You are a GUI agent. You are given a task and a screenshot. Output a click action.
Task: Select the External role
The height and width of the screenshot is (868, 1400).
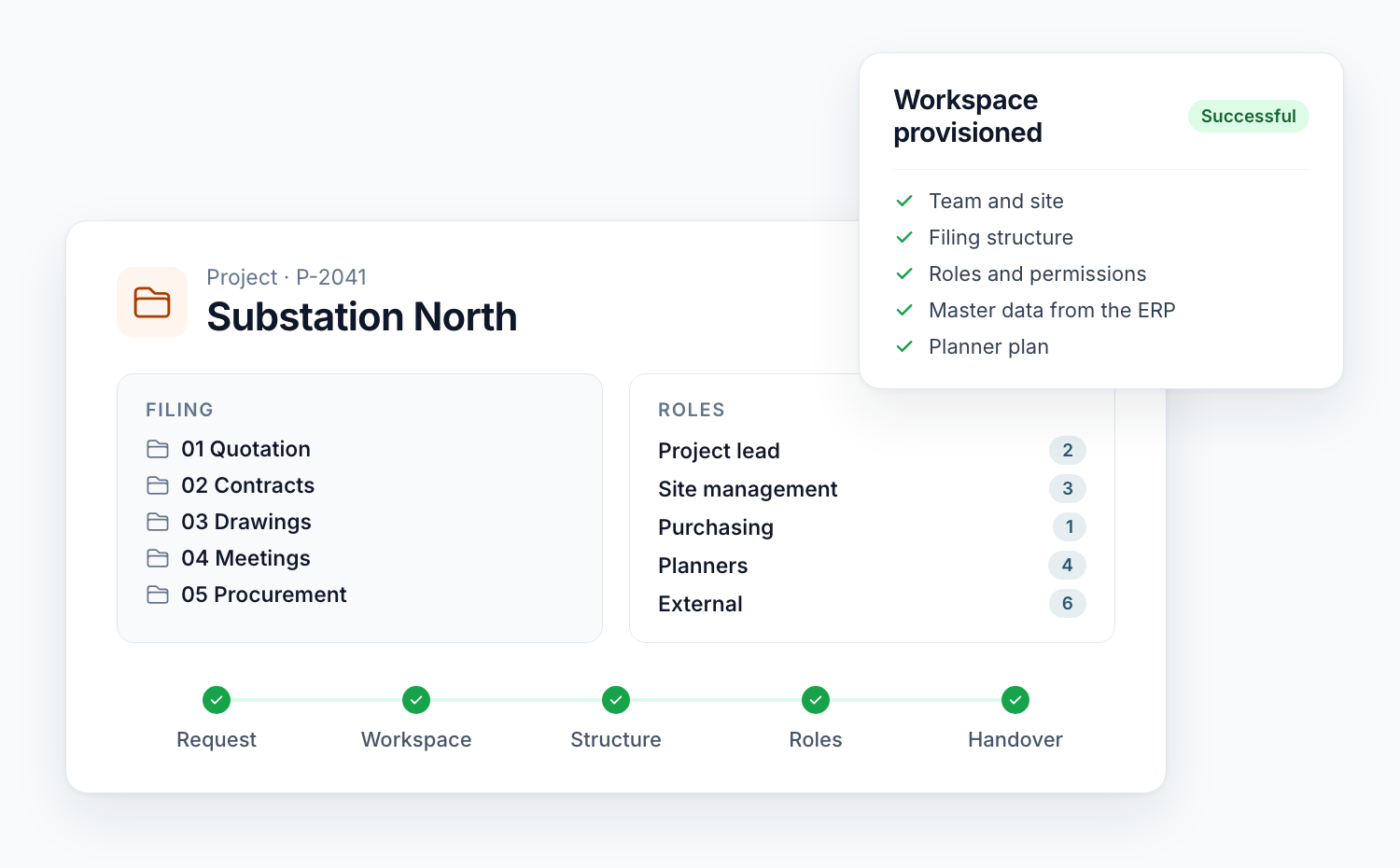pyautogui.click(x=700, y=604)
